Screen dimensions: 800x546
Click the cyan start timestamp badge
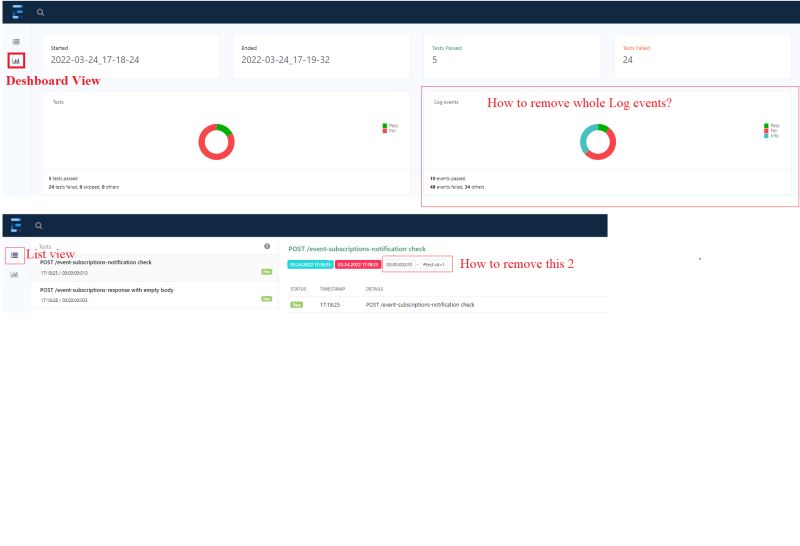(310, 264)
